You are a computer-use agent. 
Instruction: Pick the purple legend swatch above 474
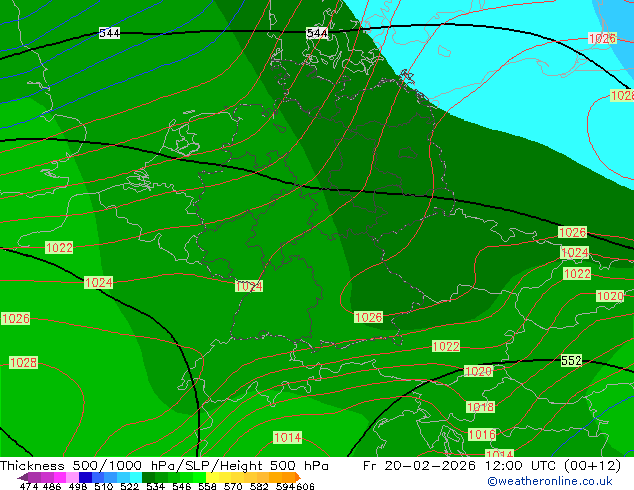[34, 477]
